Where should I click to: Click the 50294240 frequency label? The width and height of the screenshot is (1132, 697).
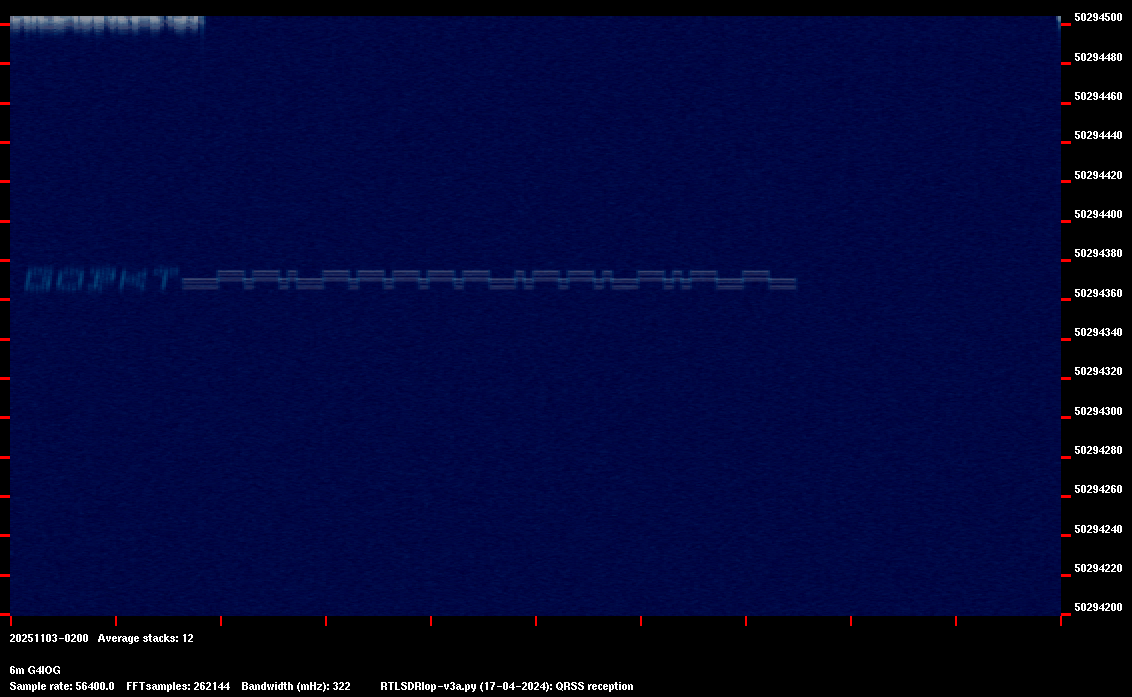click(x=1098, y=529)
